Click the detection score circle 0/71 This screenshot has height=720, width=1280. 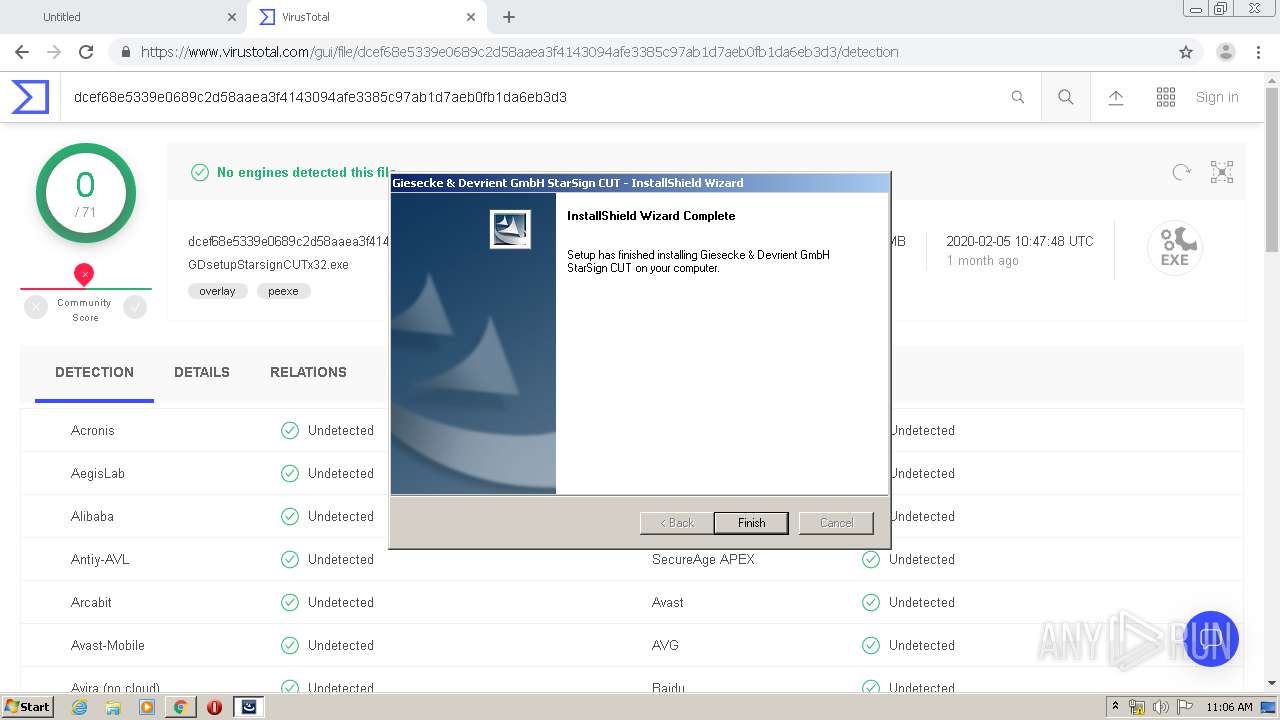pyautogui.click(x=85, y=193)
